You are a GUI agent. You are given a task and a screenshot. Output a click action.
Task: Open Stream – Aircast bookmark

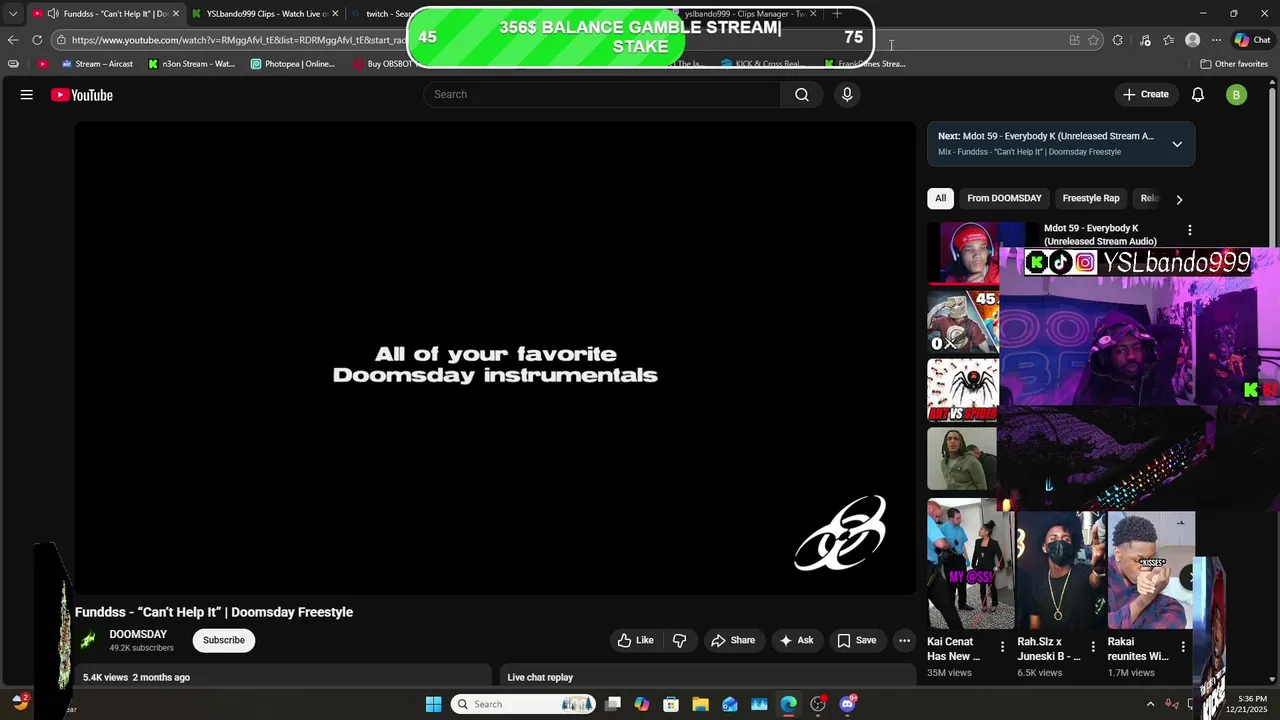tap(97, 64)
